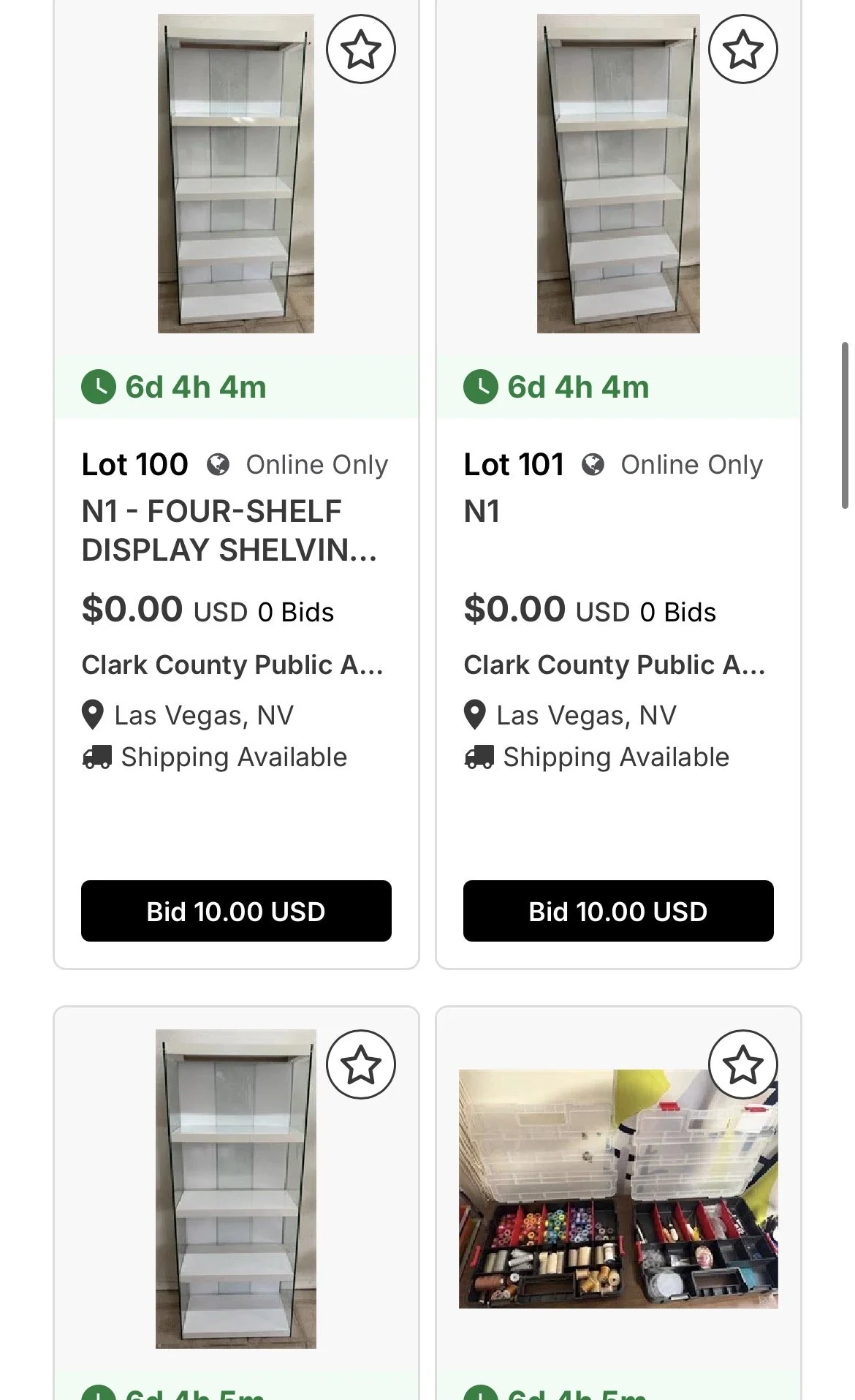Click shipping truck icon in Lot 100 card
This screenshot has width=855, height=1400.
point(97,757)
